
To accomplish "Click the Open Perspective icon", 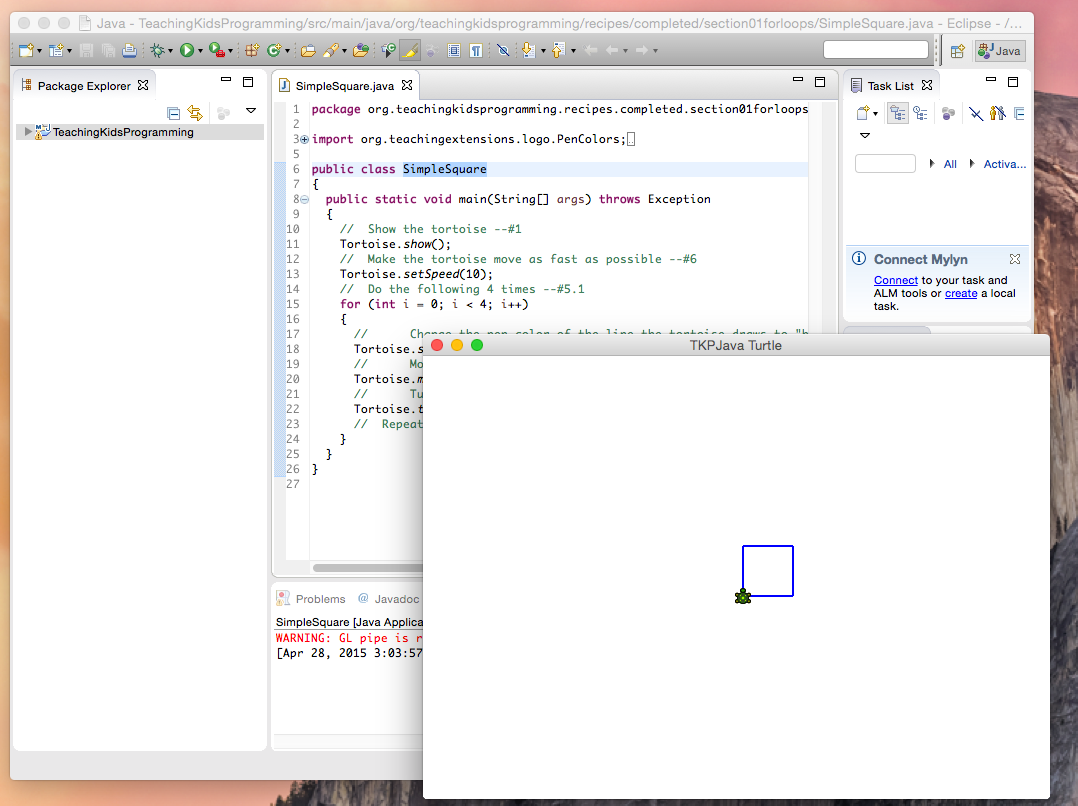I will click(x=957, y=51).
